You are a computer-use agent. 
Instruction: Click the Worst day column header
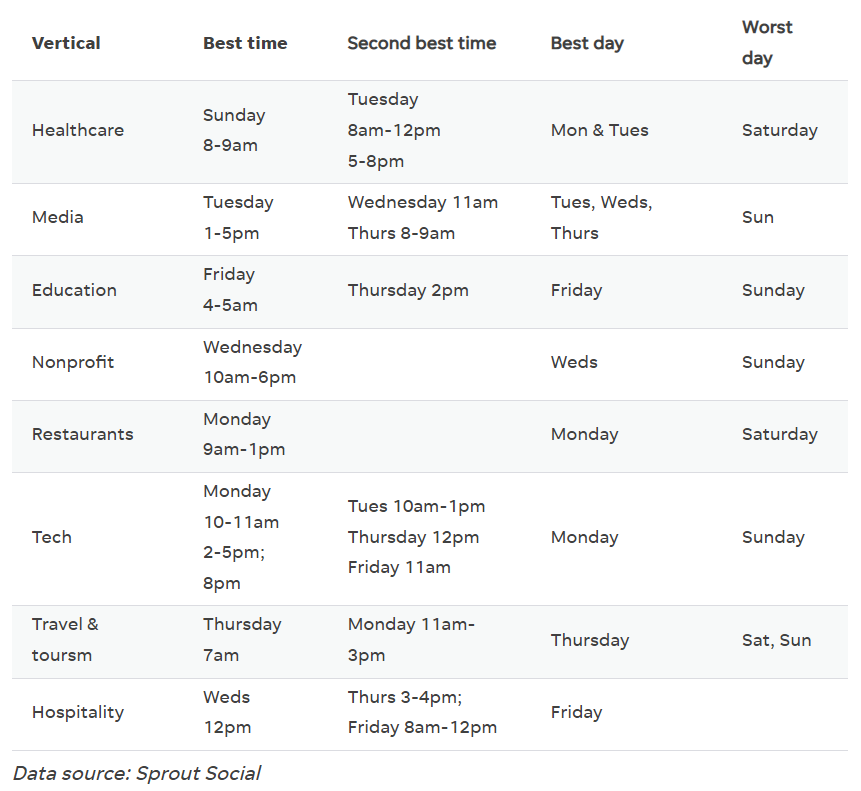coord(767,43)
